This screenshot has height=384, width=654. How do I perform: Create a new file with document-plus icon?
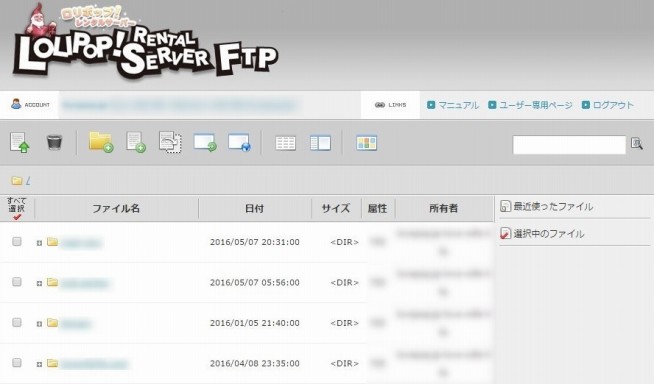pos(136,142)
